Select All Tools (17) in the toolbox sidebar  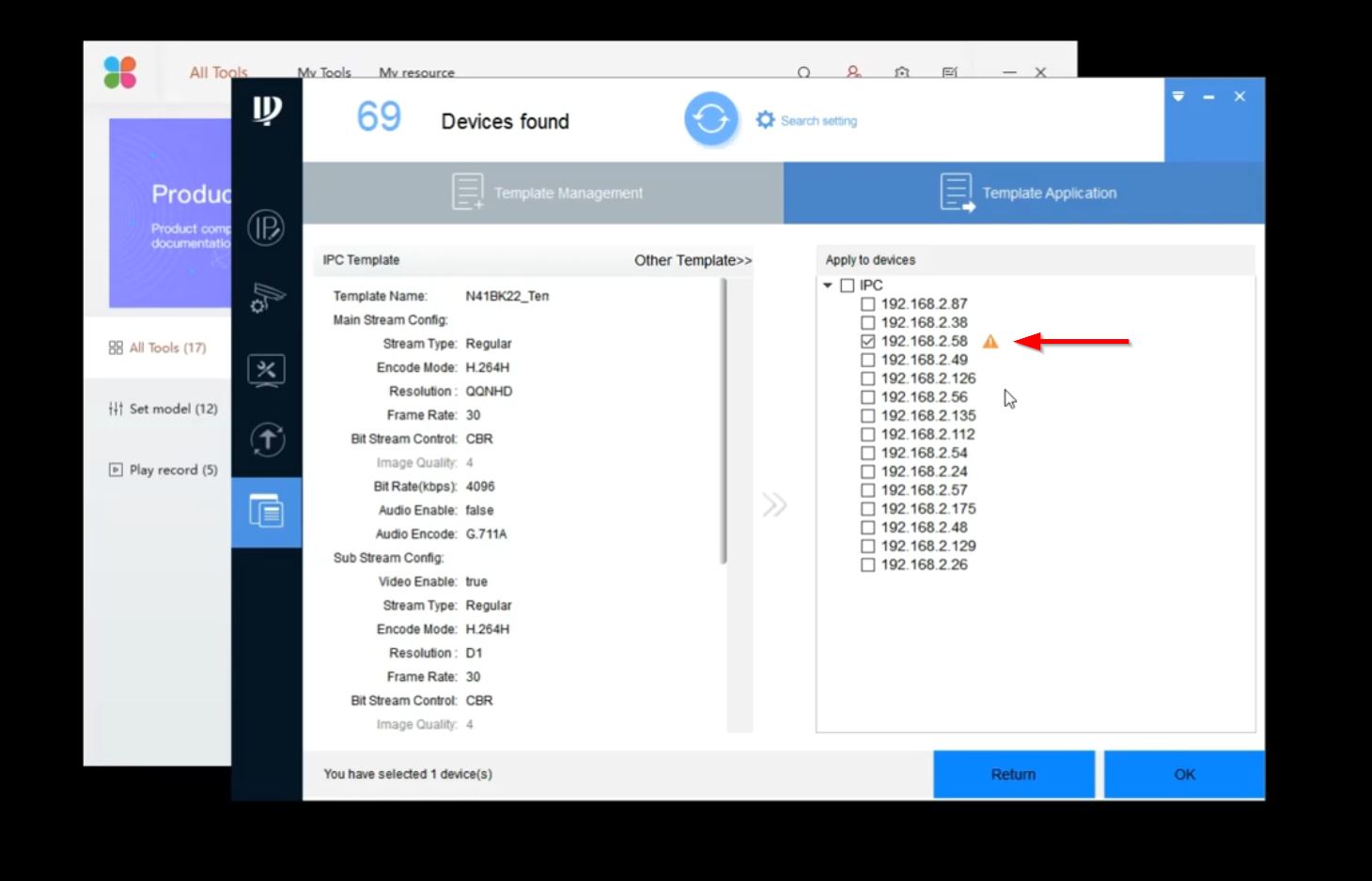158,348
